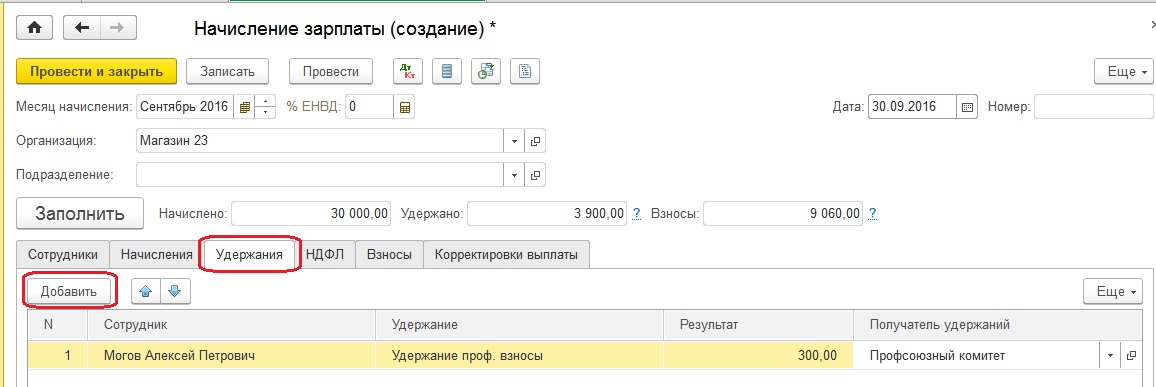The image size is (1156, 387).
Task: Switch to the НДФЛ tab
Action: [x=326, y=254]
